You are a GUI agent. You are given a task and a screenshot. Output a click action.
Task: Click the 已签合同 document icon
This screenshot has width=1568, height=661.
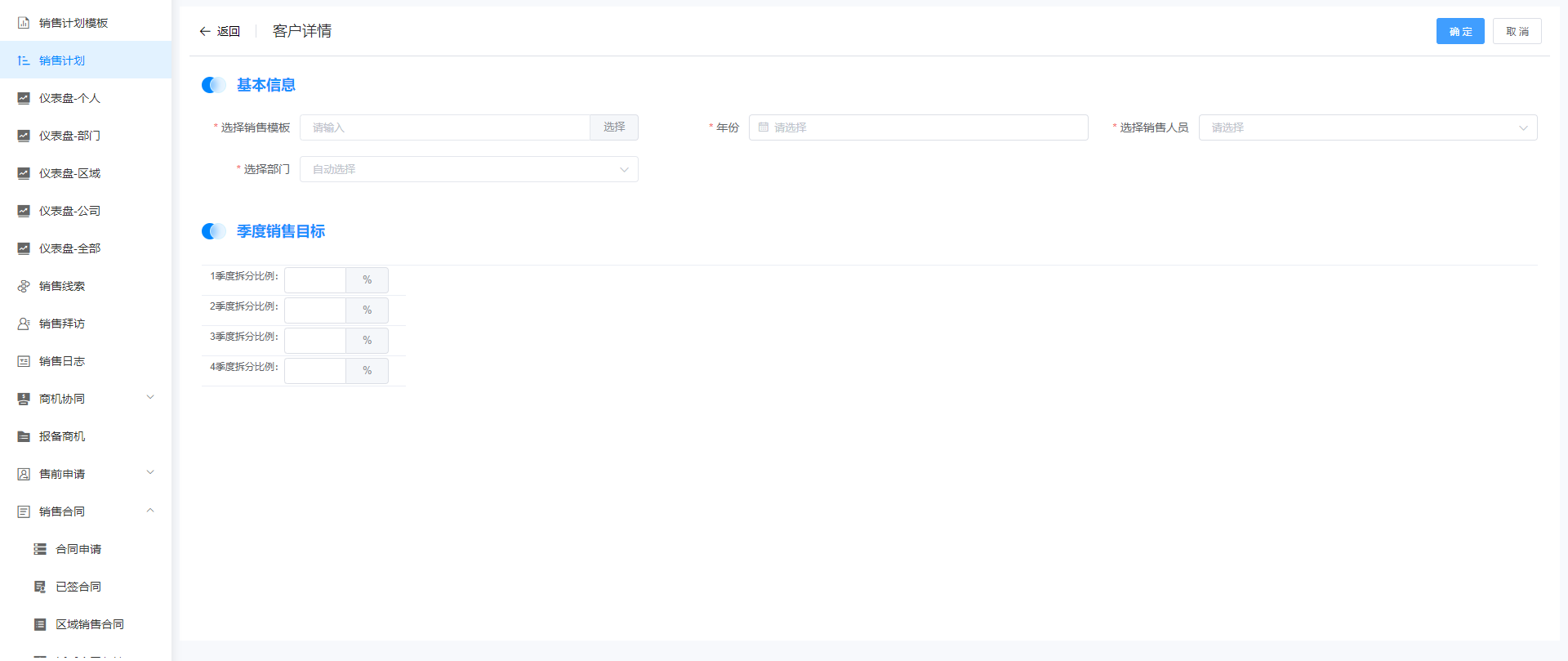click(40, 587)
